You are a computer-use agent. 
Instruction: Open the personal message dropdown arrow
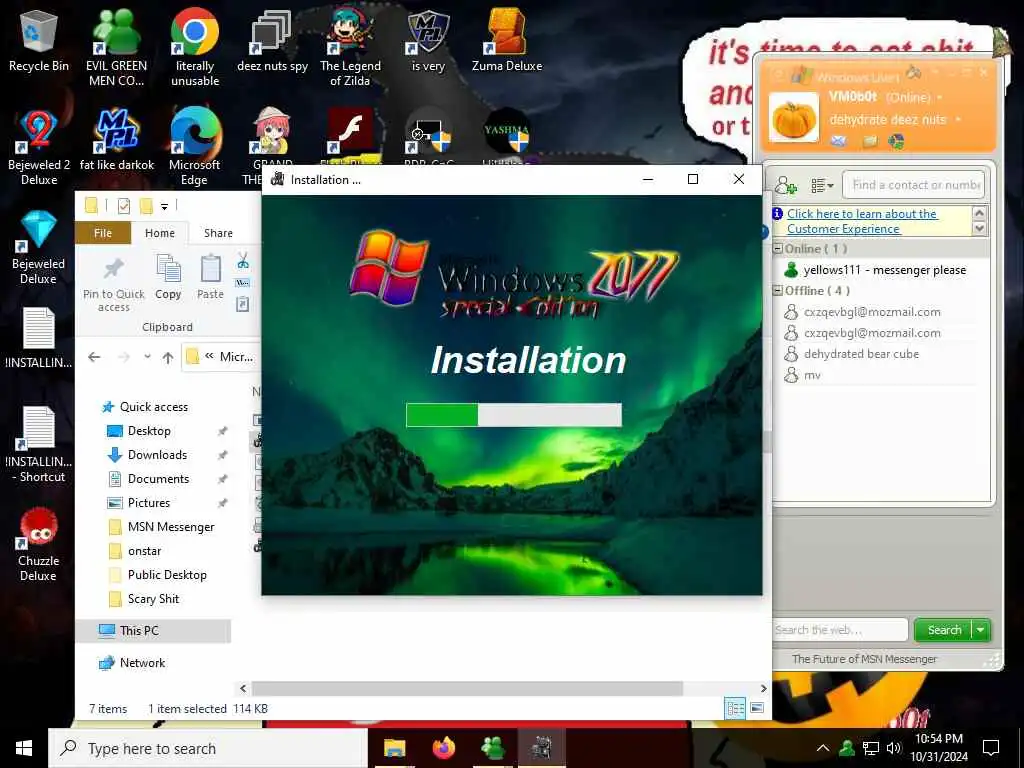(x=958, y=120)
